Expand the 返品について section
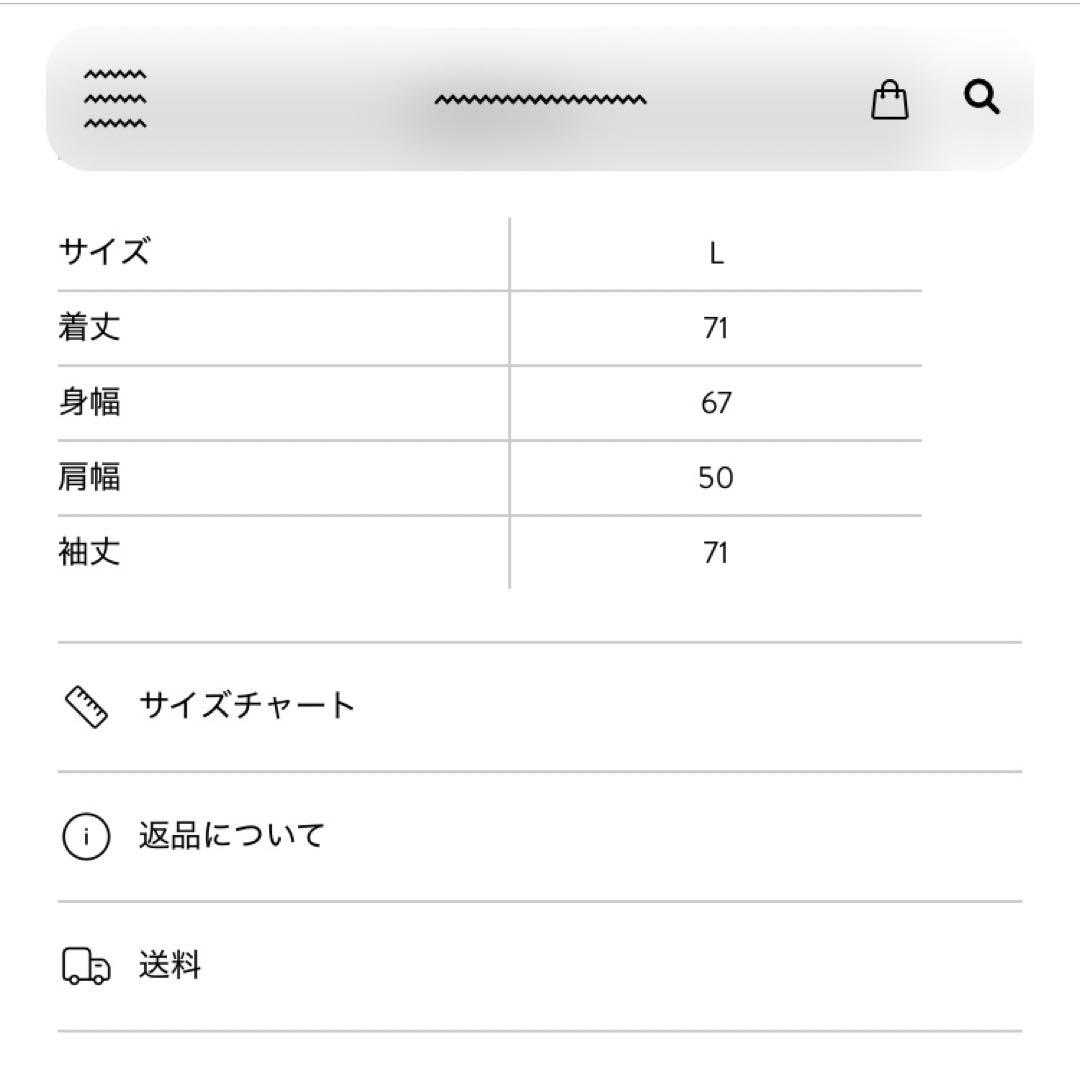This screenshot has height=1080, width=1080. pos(232,836)
